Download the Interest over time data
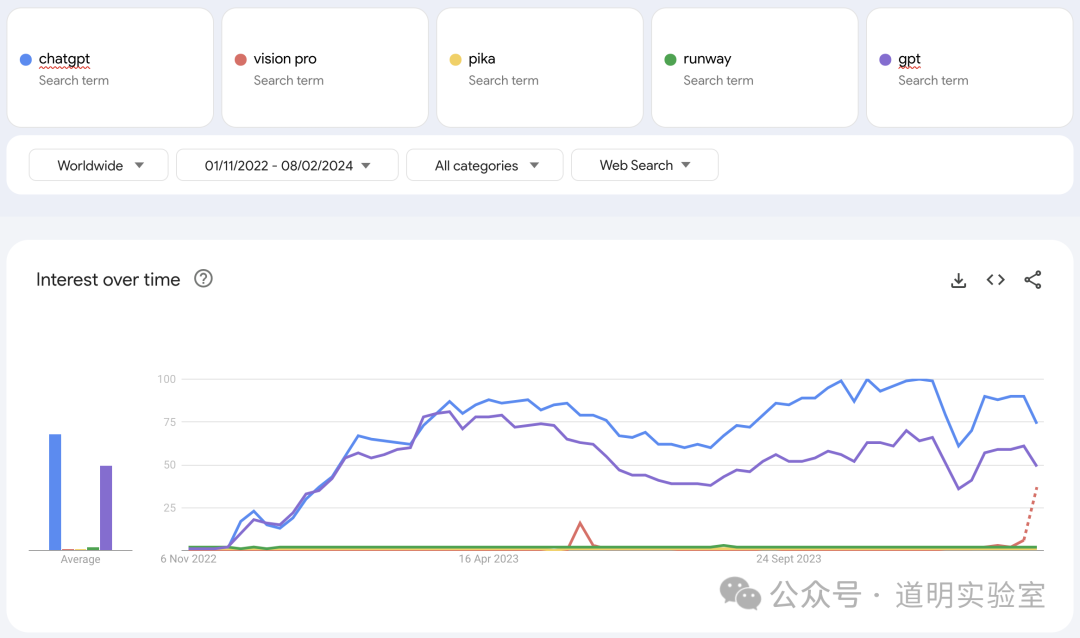This screenshot has height=638, width=1080. (958, 280)
